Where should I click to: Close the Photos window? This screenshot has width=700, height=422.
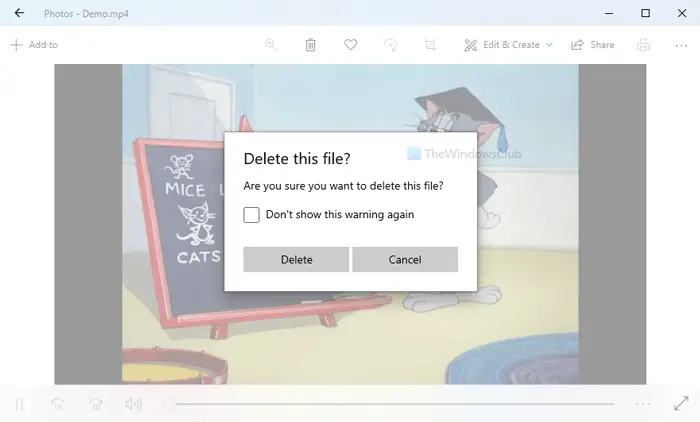[x=682, y=13]
